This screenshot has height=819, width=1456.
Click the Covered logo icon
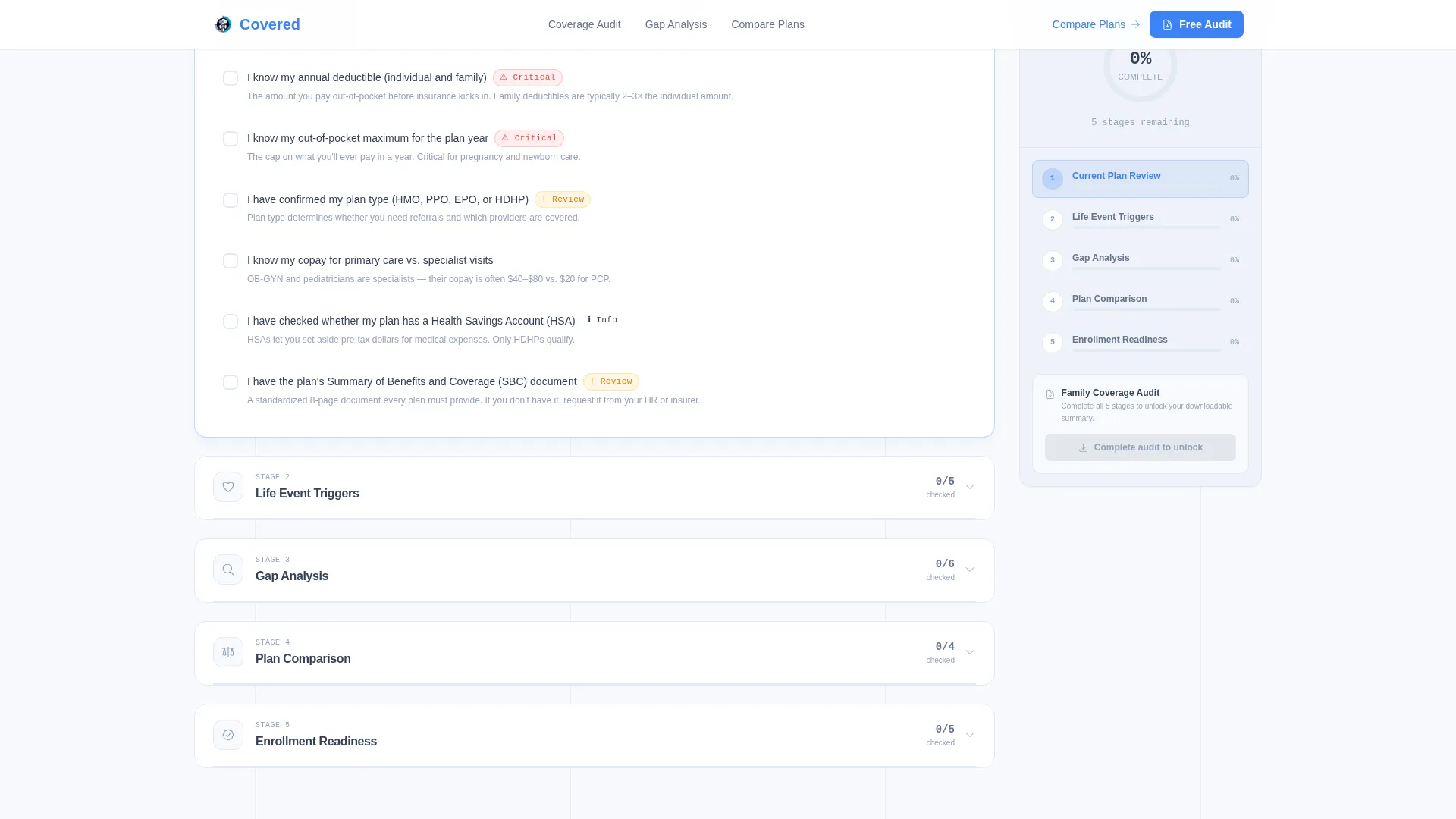(223, 24)
